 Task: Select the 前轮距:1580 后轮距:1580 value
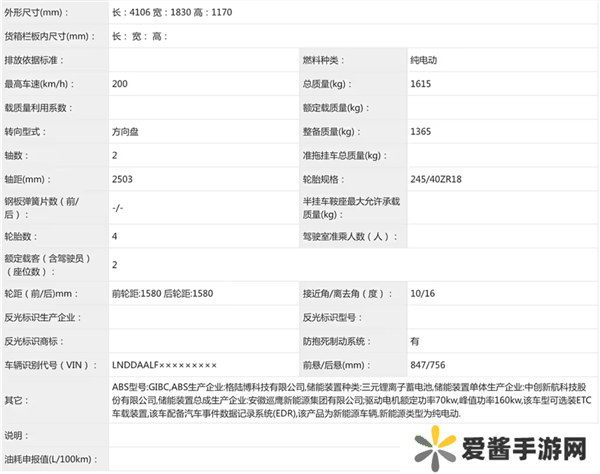tap(163, 294)
